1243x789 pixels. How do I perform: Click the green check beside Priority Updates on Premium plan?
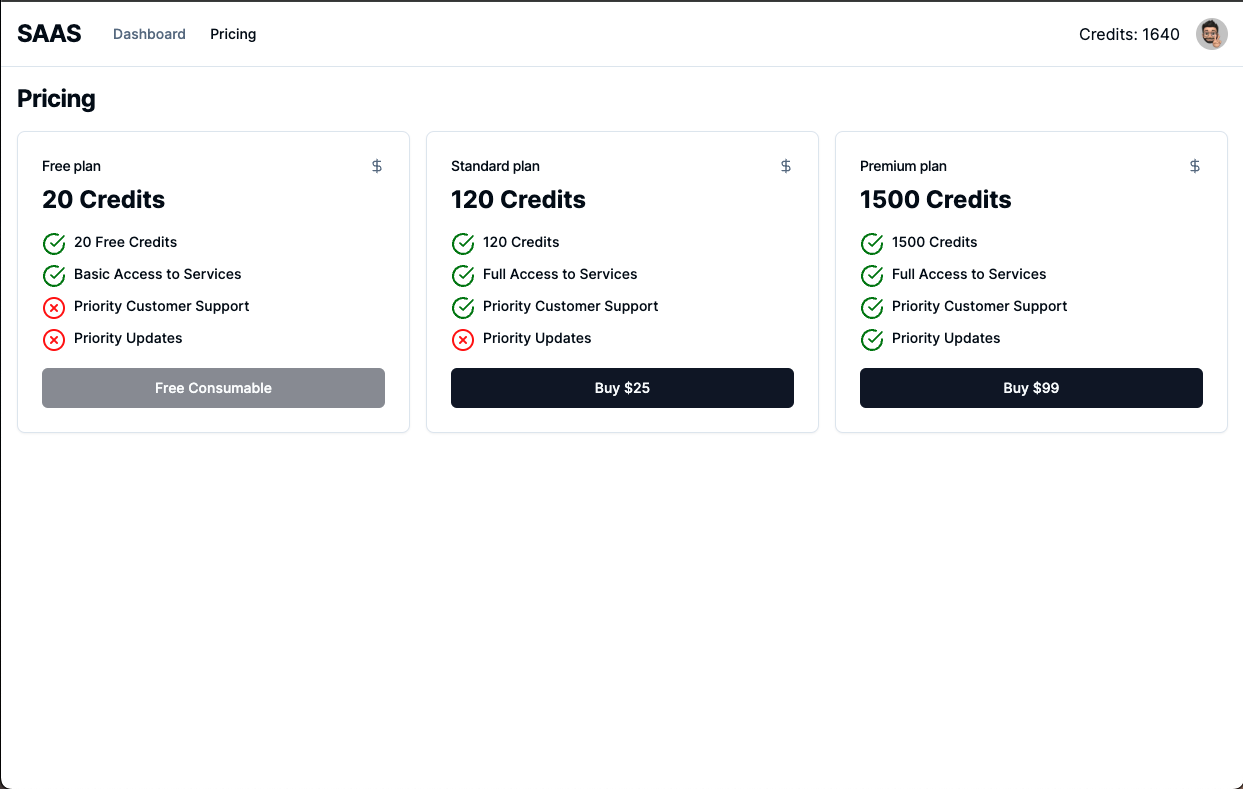(x=871, y=339)
